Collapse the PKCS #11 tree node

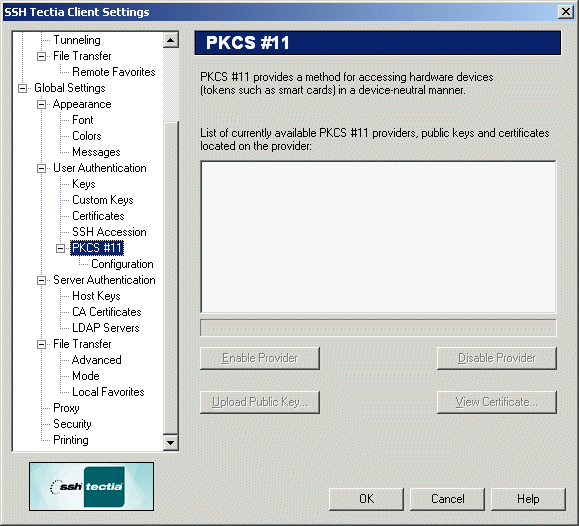[x=61, y=248]
